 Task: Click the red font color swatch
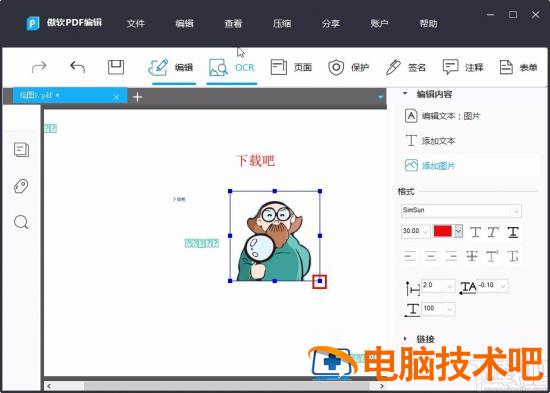443,231
